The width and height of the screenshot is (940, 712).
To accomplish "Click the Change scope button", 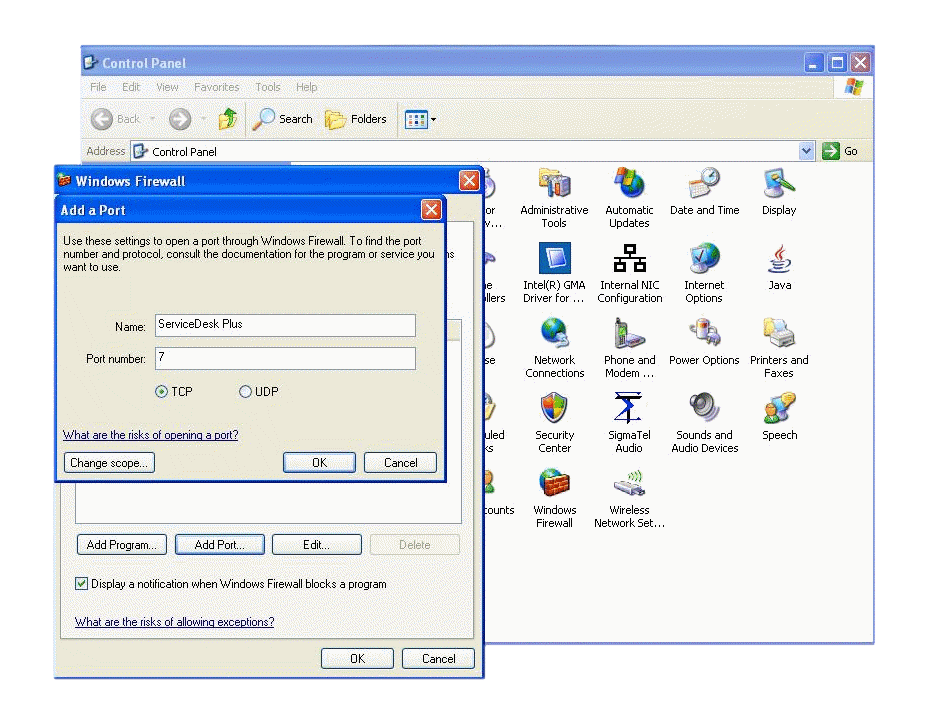I will coord(109,462).
